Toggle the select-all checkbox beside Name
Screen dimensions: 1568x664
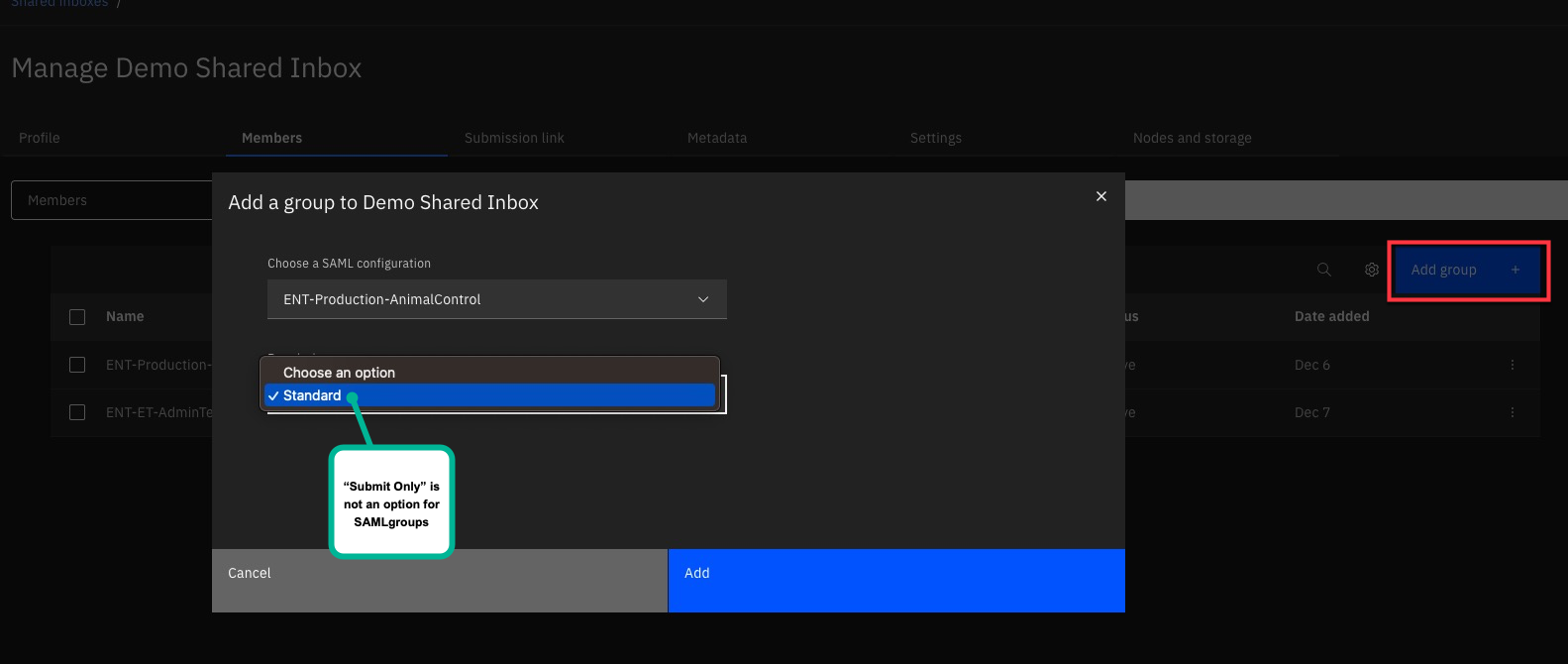point(77,317)
